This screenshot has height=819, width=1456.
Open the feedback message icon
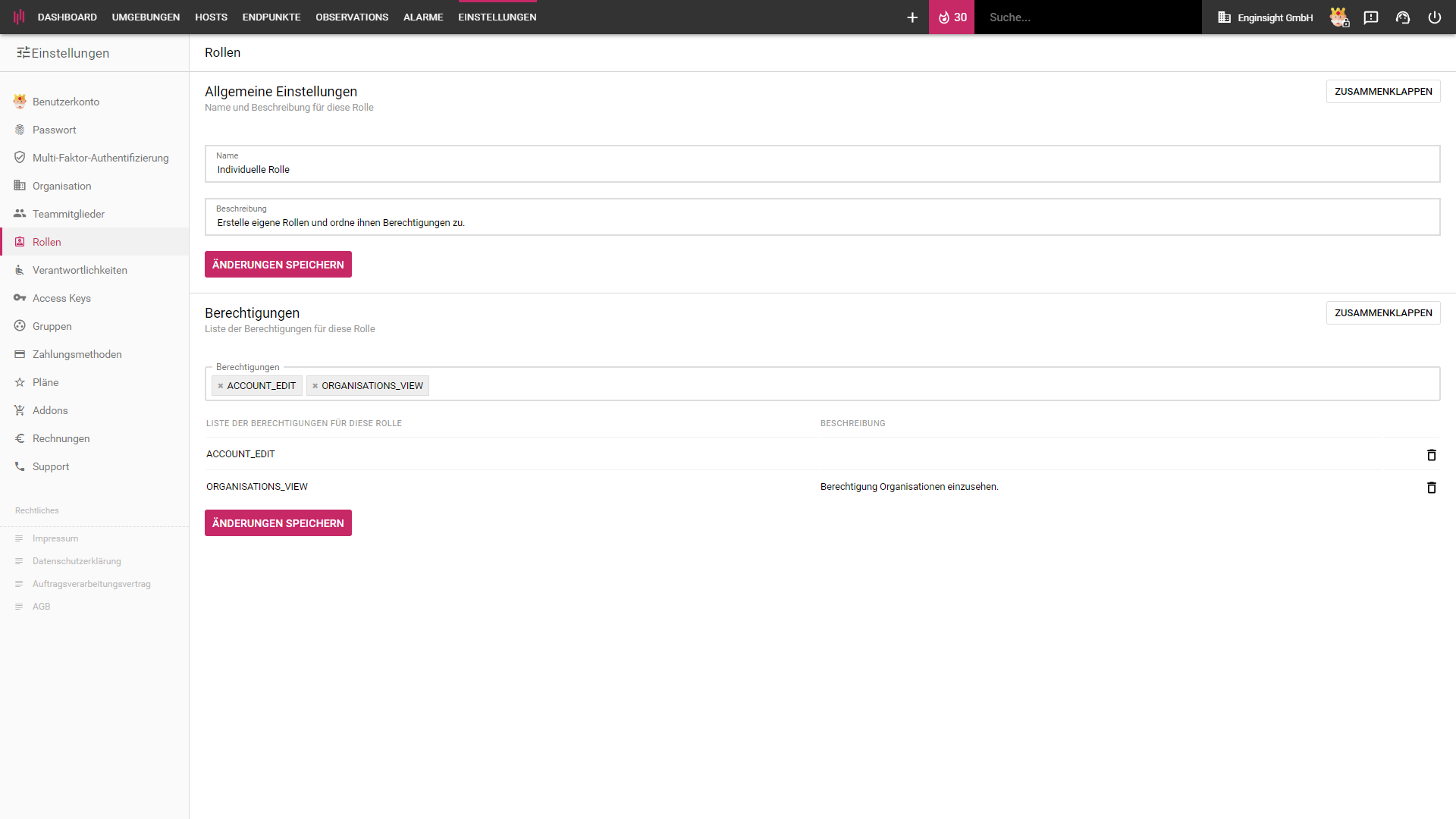[1370, 17]
